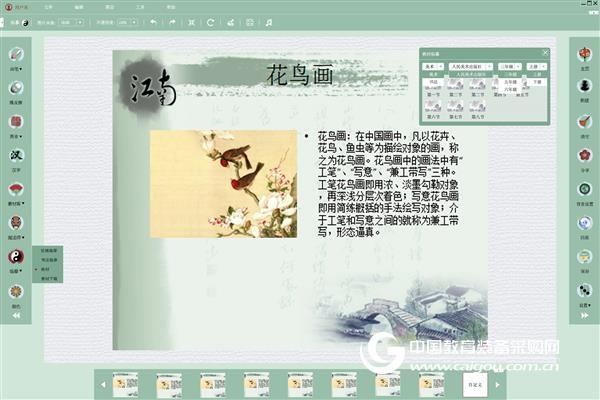Click the paragraph beginning 花鸟画：在中国画中
This screenshot has width=600, height=400.
388,184
